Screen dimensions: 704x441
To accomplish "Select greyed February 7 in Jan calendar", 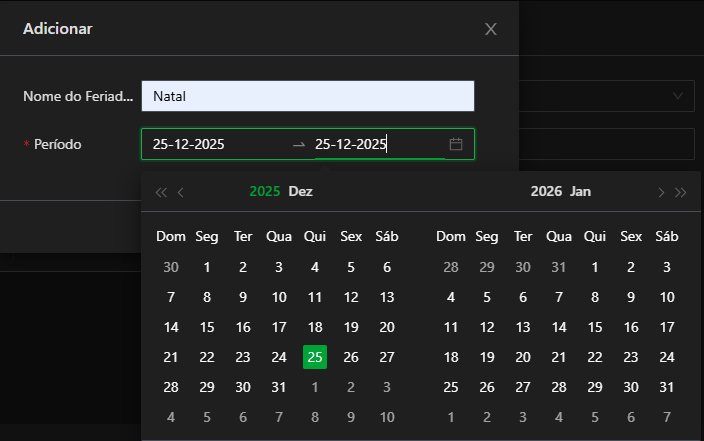I will pos(667,417).
